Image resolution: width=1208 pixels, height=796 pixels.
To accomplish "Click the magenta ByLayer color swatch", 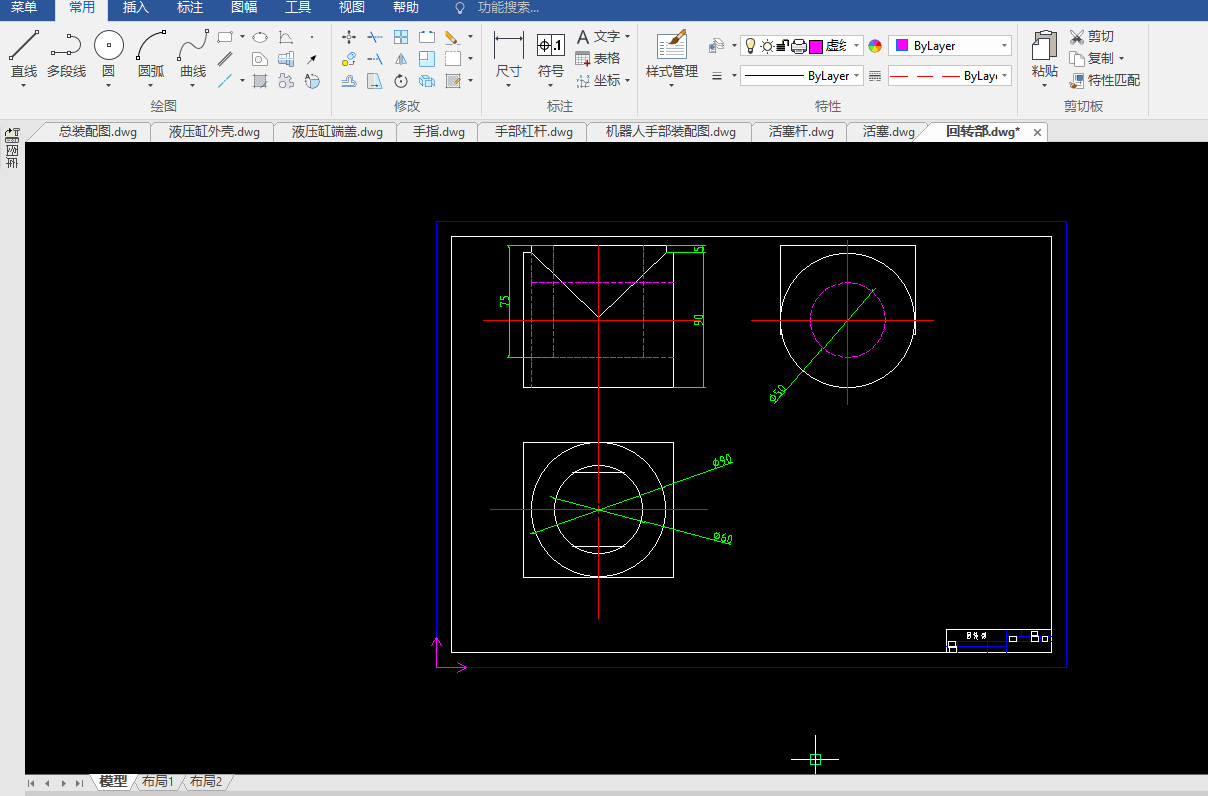I will (902, 46).
